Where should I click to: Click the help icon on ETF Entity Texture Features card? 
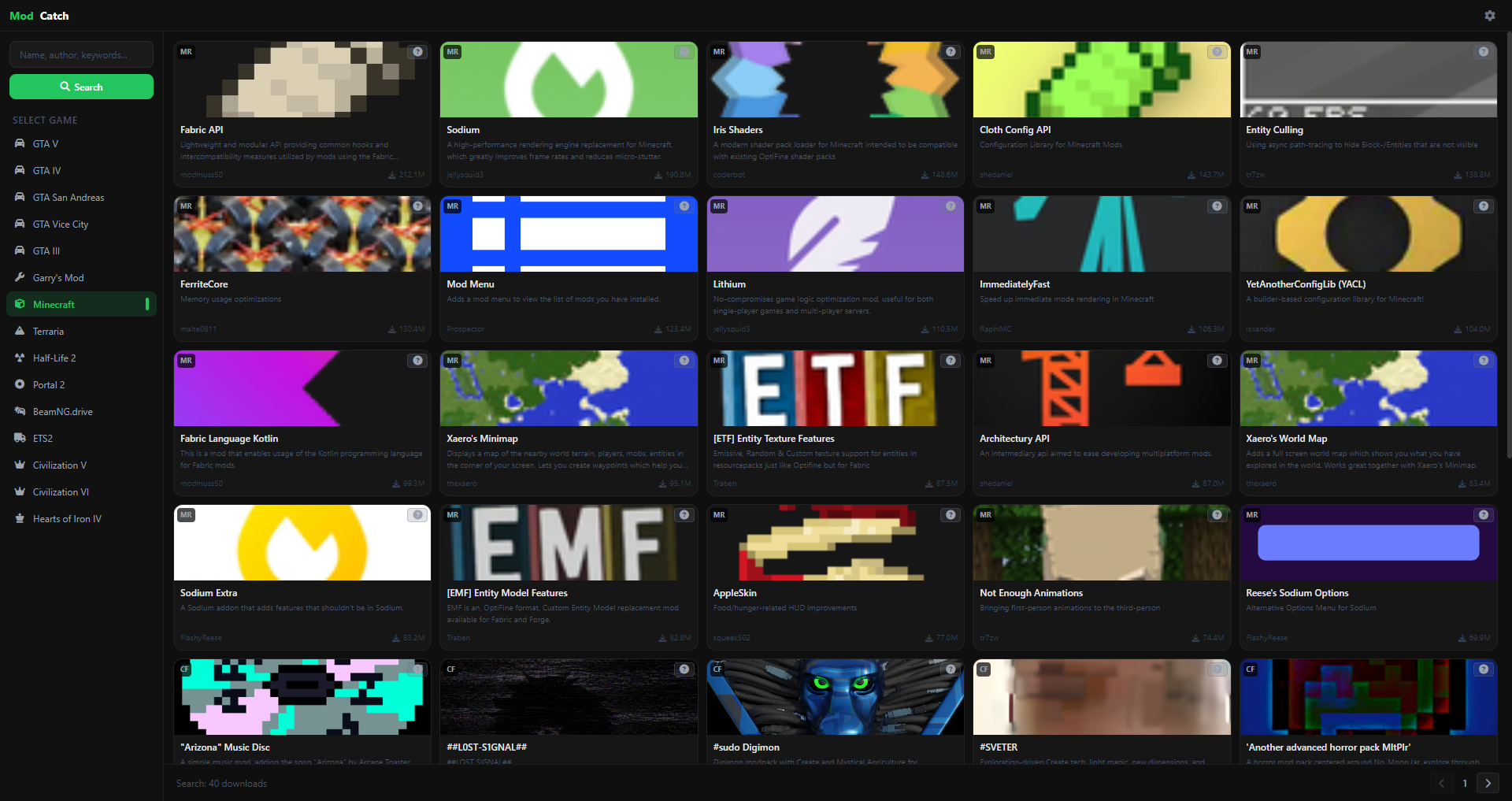(951, 361)
